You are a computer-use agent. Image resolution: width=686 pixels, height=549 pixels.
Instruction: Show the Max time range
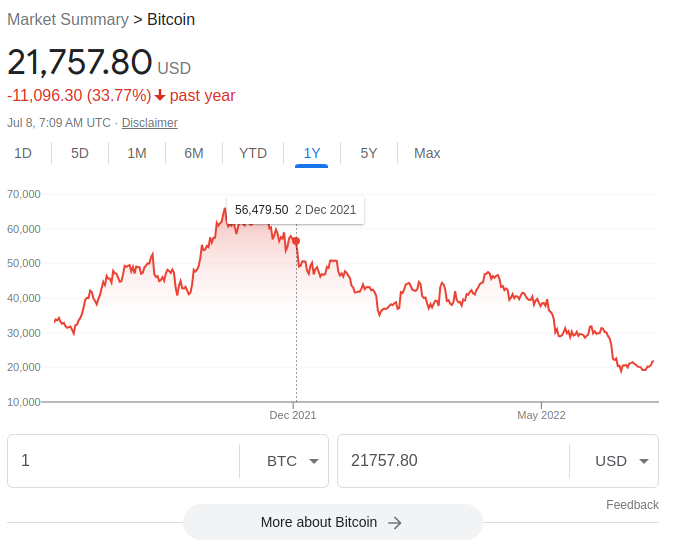[427, 153]
